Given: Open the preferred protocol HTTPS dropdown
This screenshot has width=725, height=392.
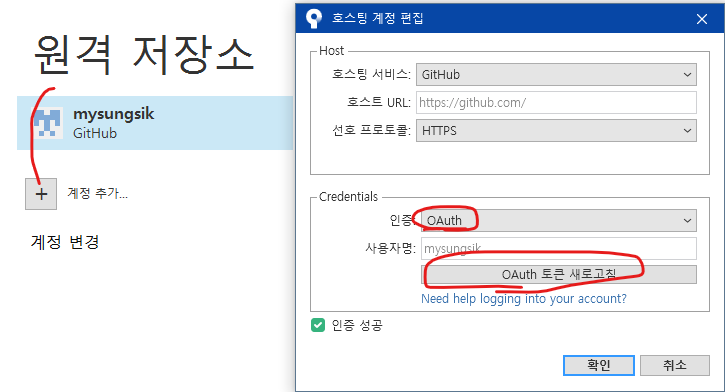Looking at the screenshot, I should [556, 131].
